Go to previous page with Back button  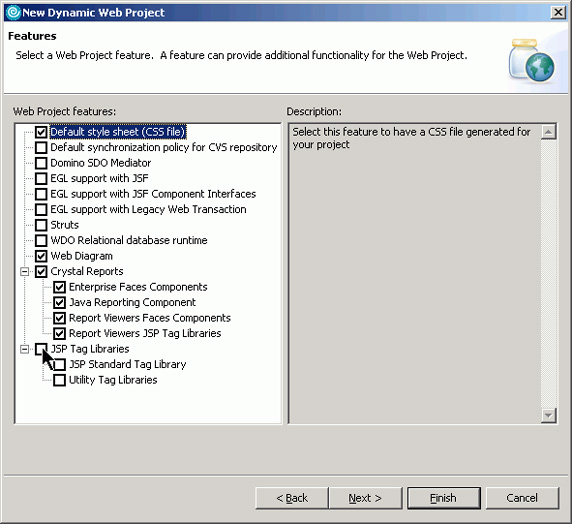(x=292, y=498)
